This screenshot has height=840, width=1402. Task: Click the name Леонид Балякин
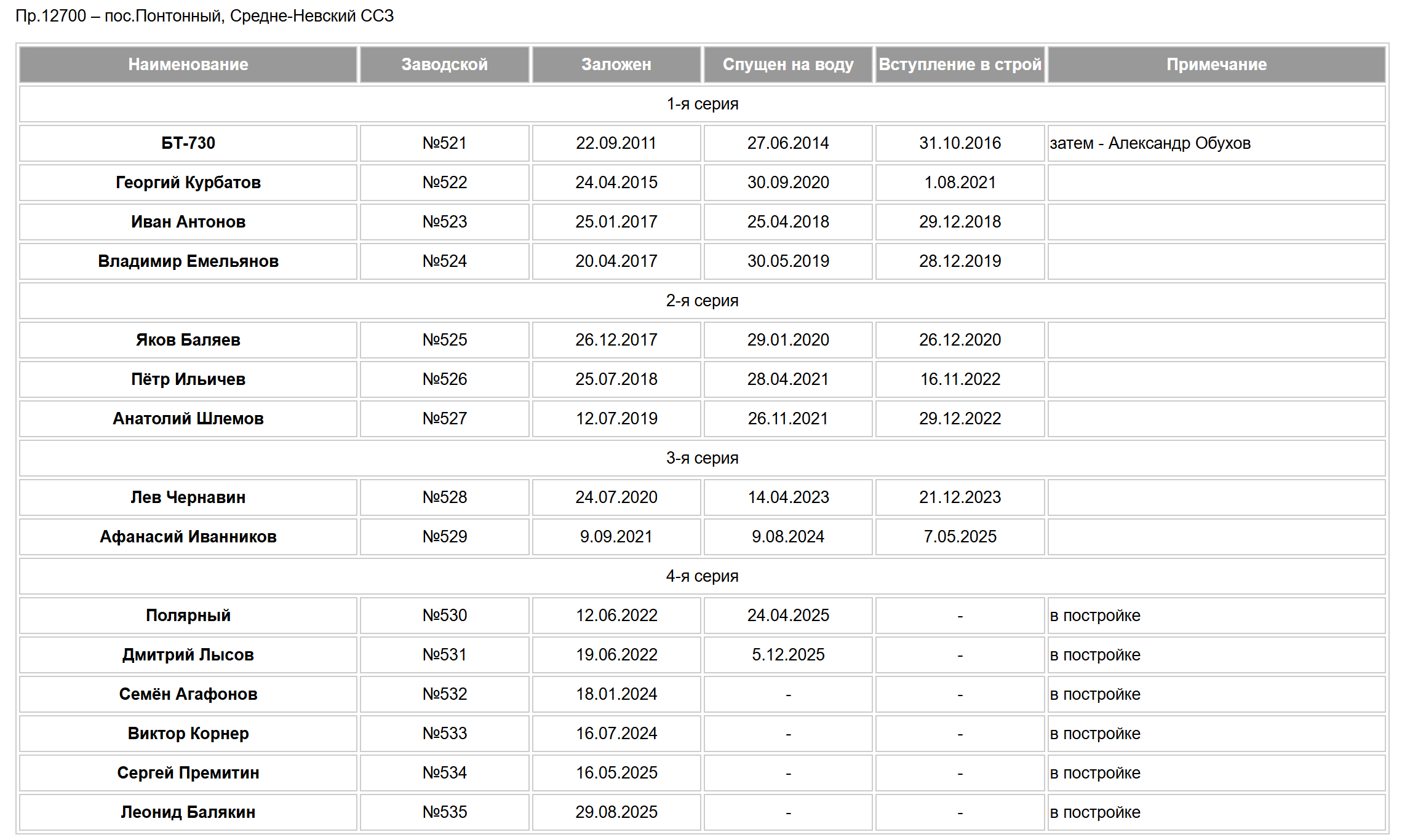188,812
